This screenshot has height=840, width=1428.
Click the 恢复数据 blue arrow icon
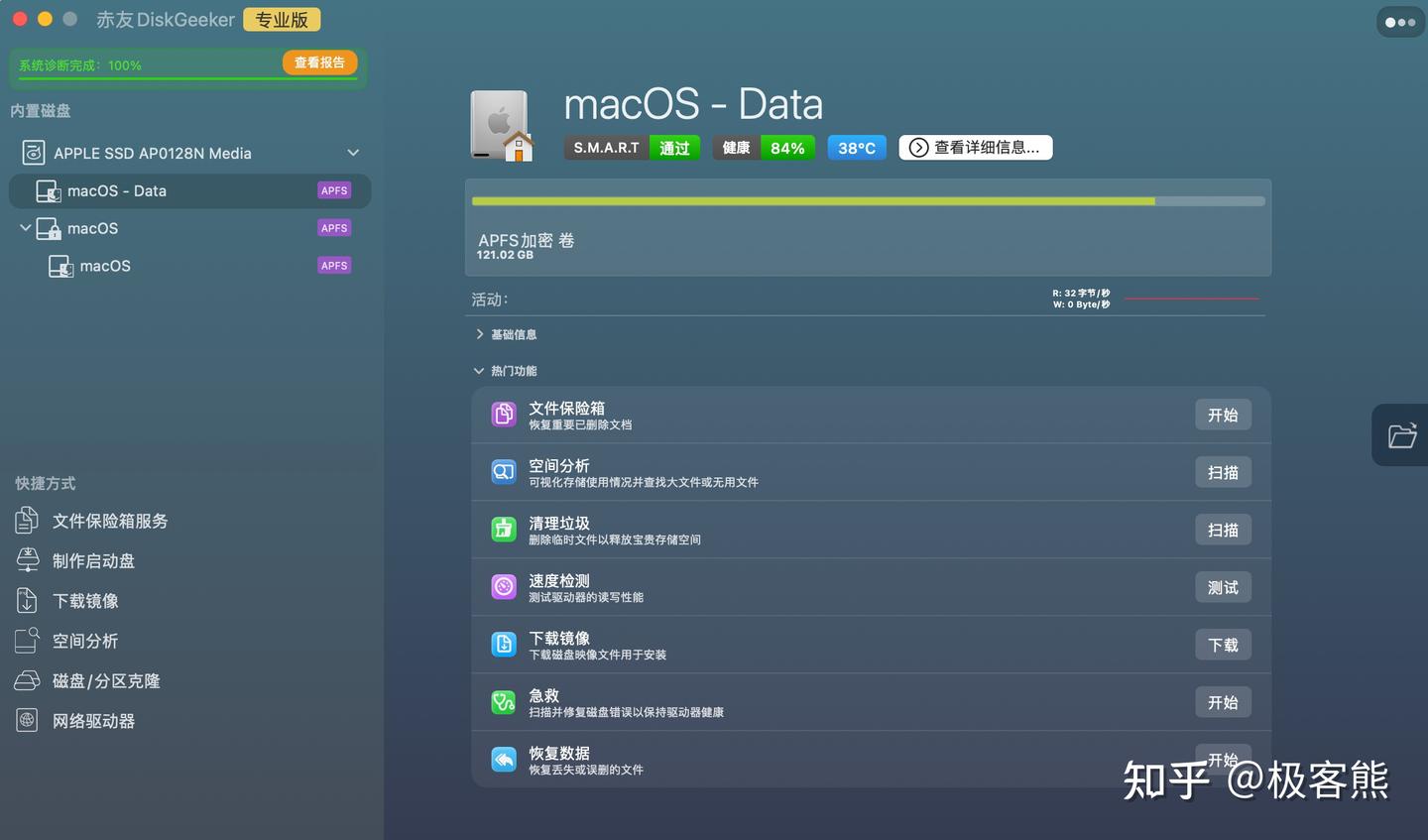(504, 760)
